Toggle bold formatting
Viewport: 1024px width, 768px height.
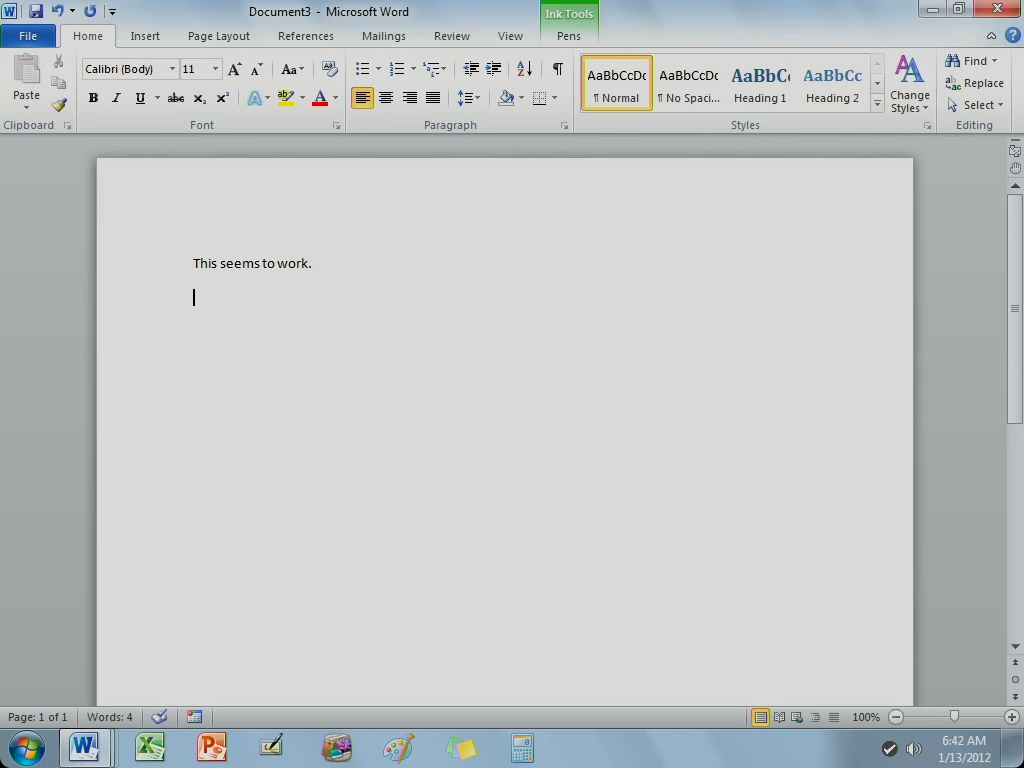click(93, 98)
